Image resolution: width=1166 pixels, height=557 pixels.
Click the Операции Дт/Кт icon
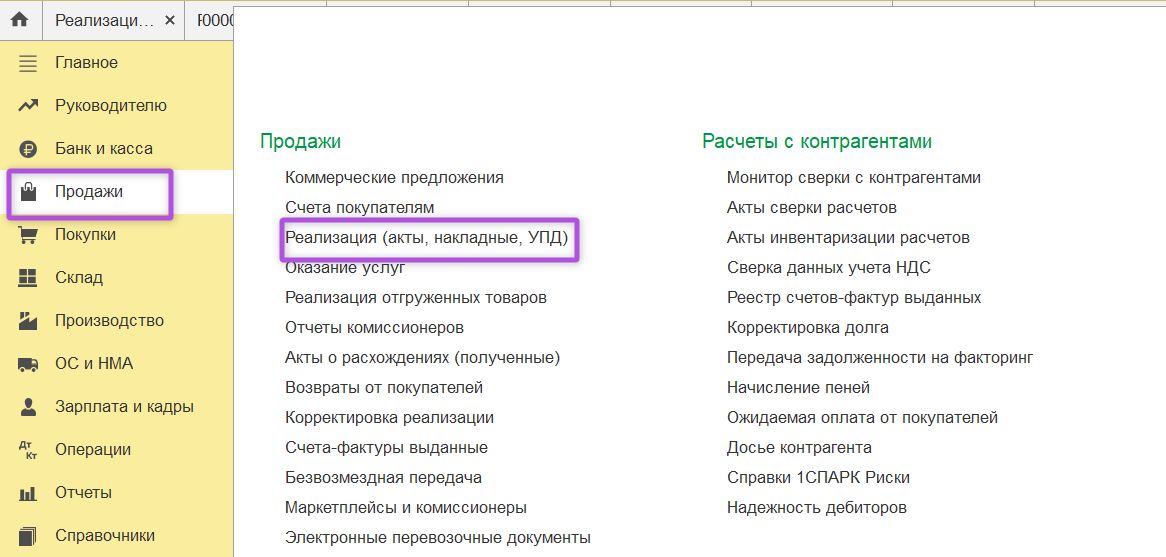(28, 450)
